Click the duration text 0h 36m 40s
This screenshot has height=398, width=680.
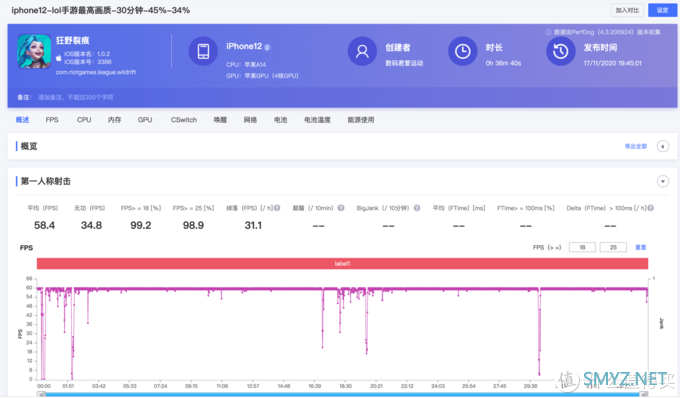[x=503, y=63]
